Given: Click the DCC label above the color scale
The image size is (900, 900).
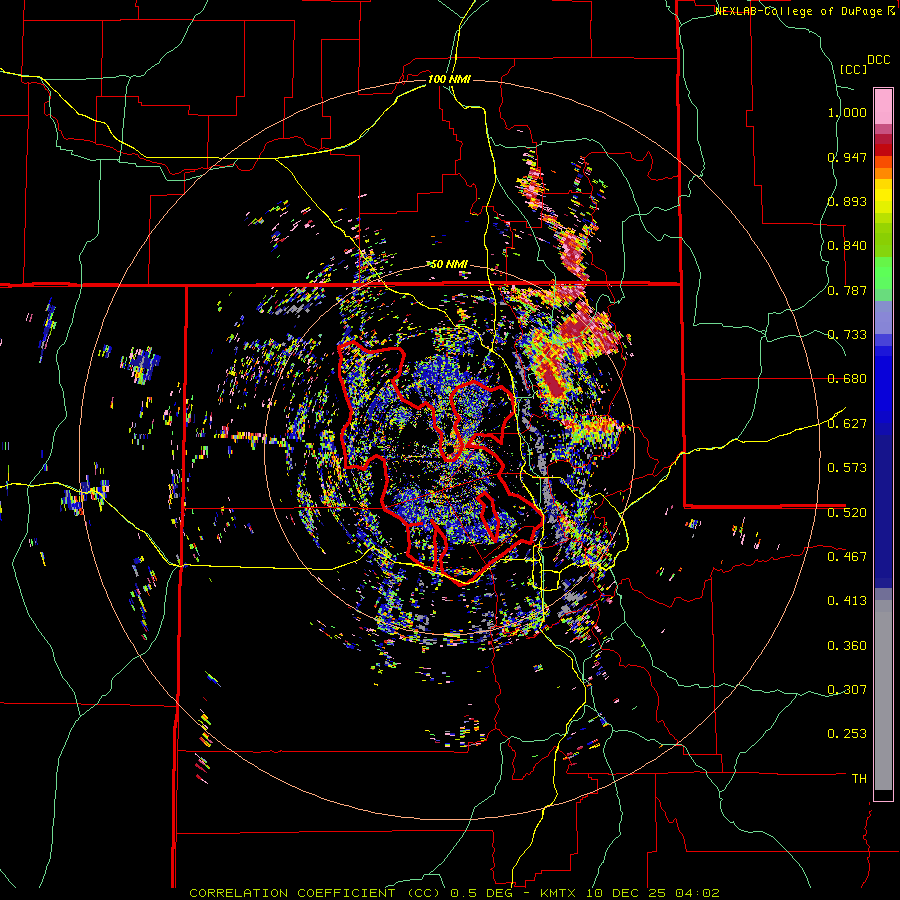Looking at the screenshot, I should point(879,60).
